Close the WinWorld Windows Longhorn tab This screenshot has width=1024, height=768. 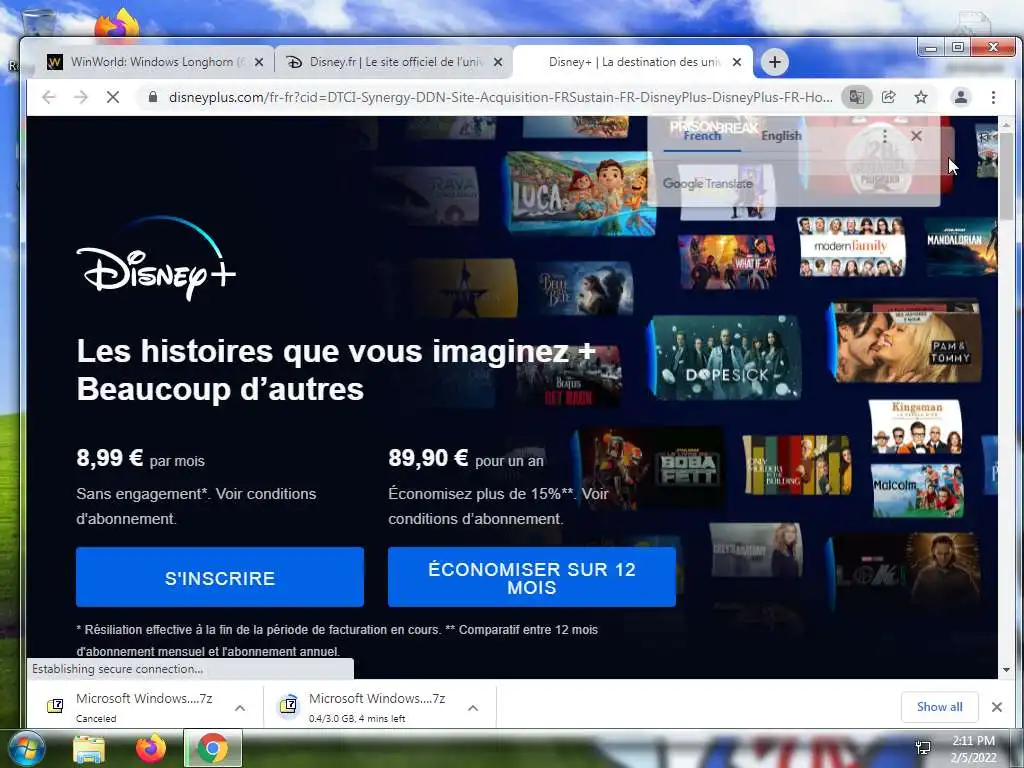[x=259, y=62]
